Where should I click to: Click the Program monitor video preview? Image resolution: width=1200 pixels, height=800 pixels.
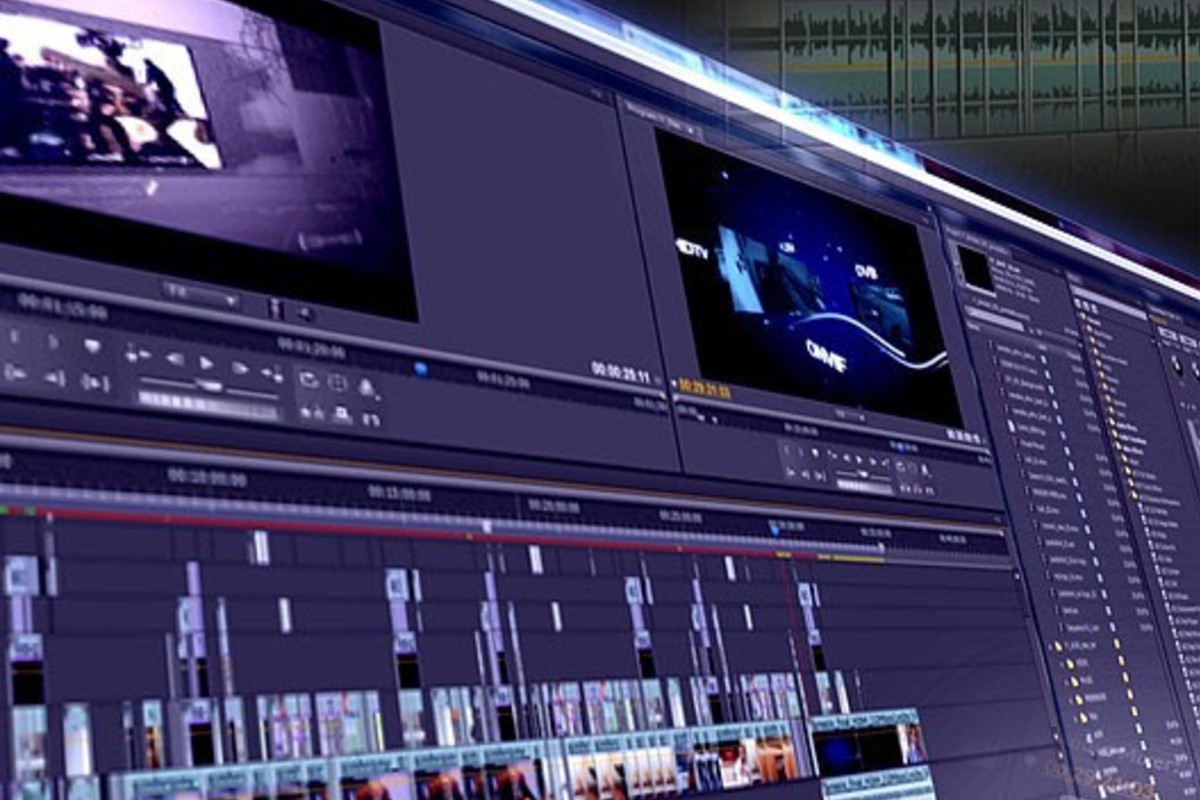pyautogui.click(x=808, y=278)
